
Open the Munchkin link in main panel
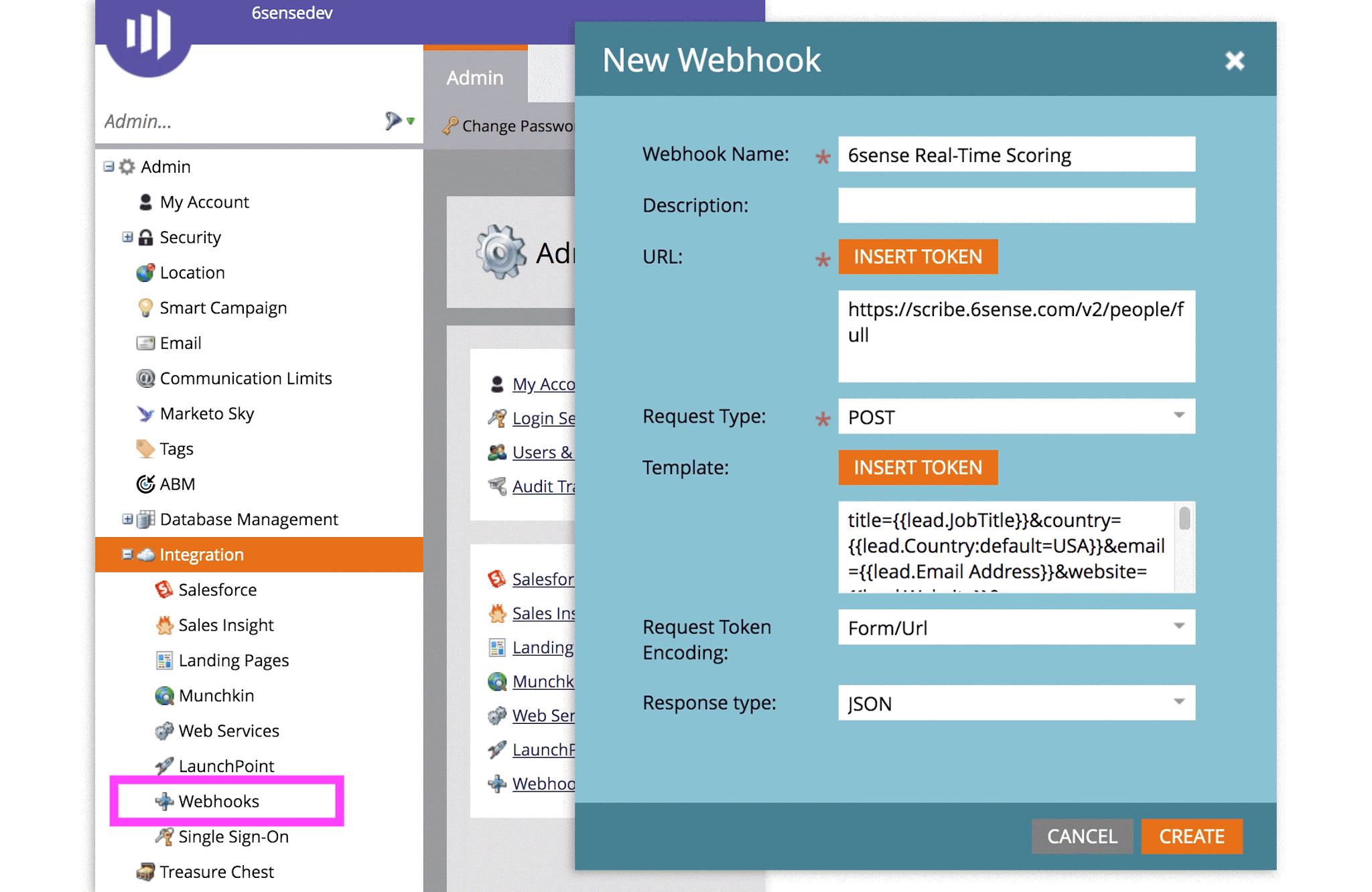[543, 682]
